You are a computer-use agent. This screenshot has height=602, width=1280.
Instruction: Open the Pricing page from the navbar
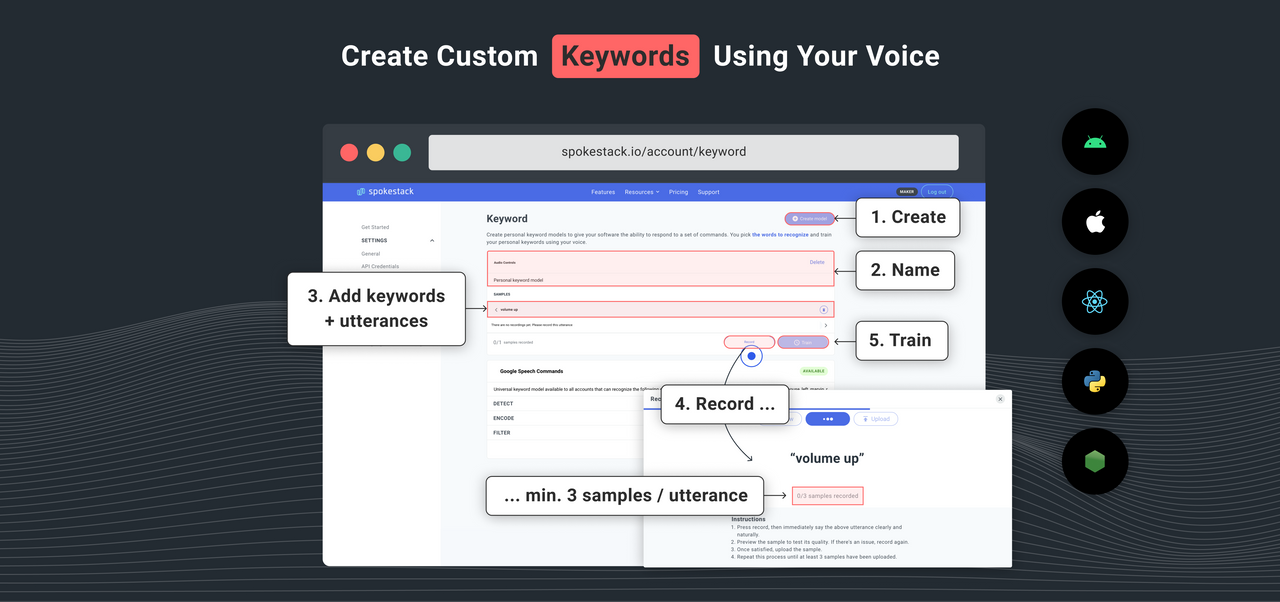click(x=678, y=192)
